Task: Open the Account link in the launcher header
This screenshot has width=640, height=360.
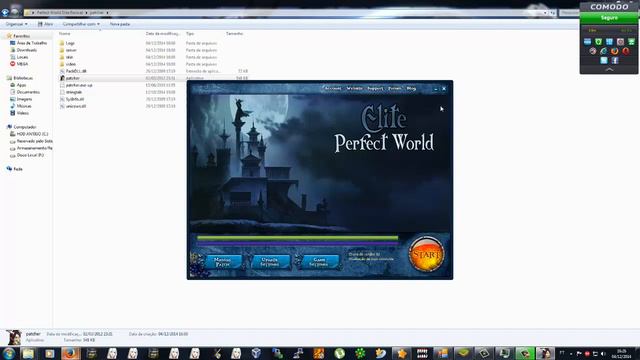Action: coord(333,88)
